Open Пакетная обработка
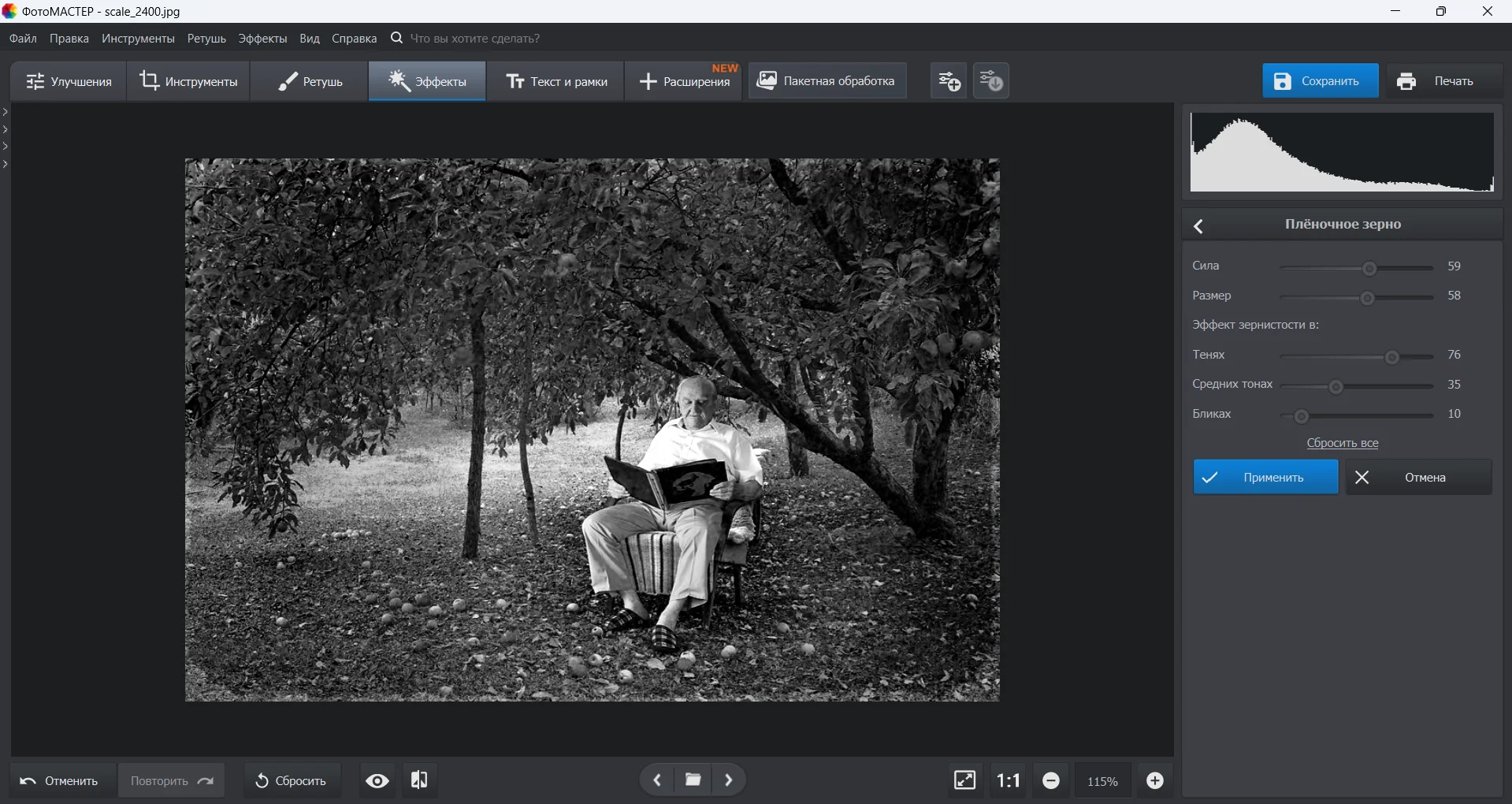Screen dimensions: 1512x804 click(x=827, y=80)
